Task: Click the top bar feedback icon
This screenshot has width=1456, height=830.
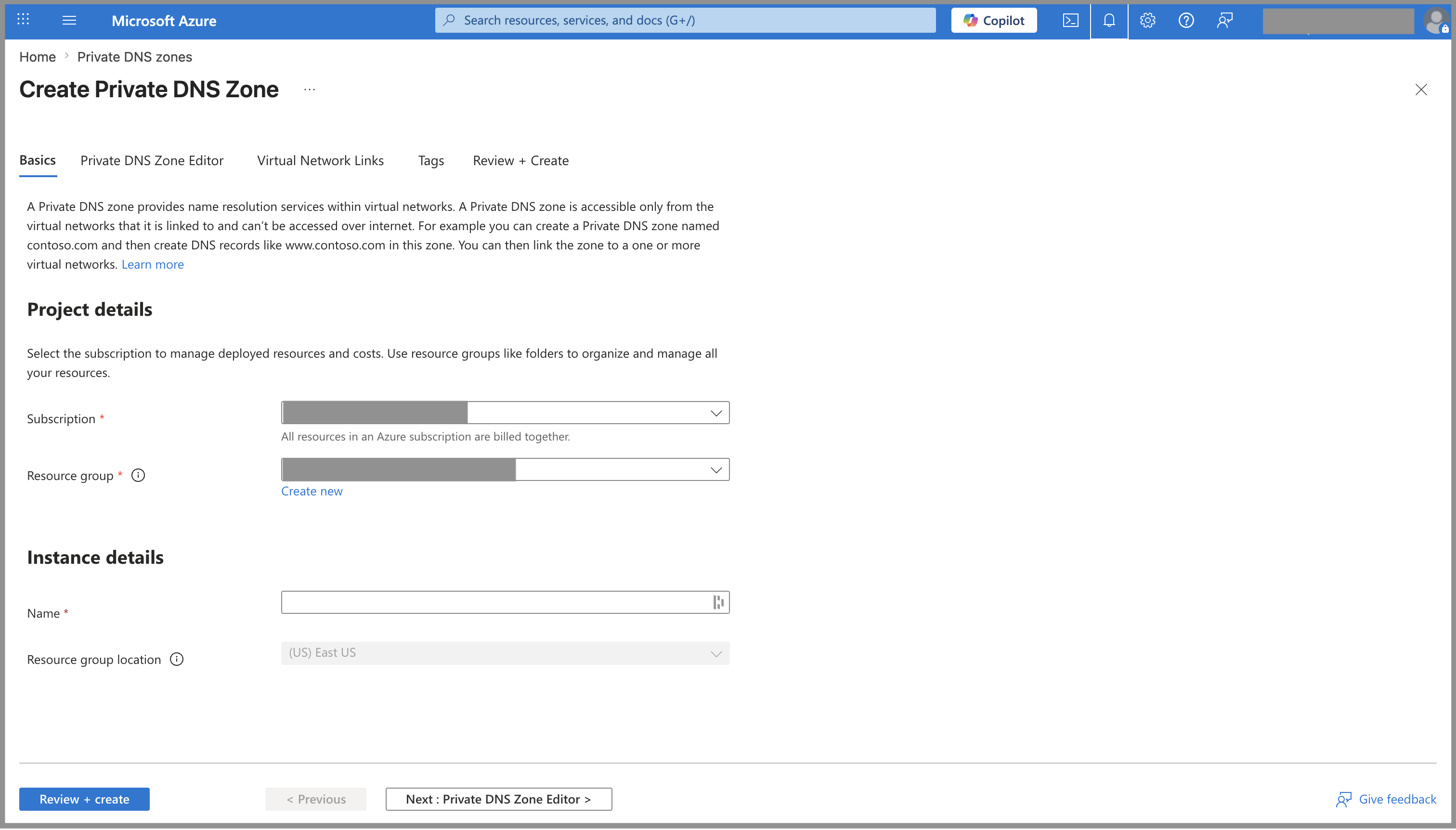Action: click(x=1224, y=20)
